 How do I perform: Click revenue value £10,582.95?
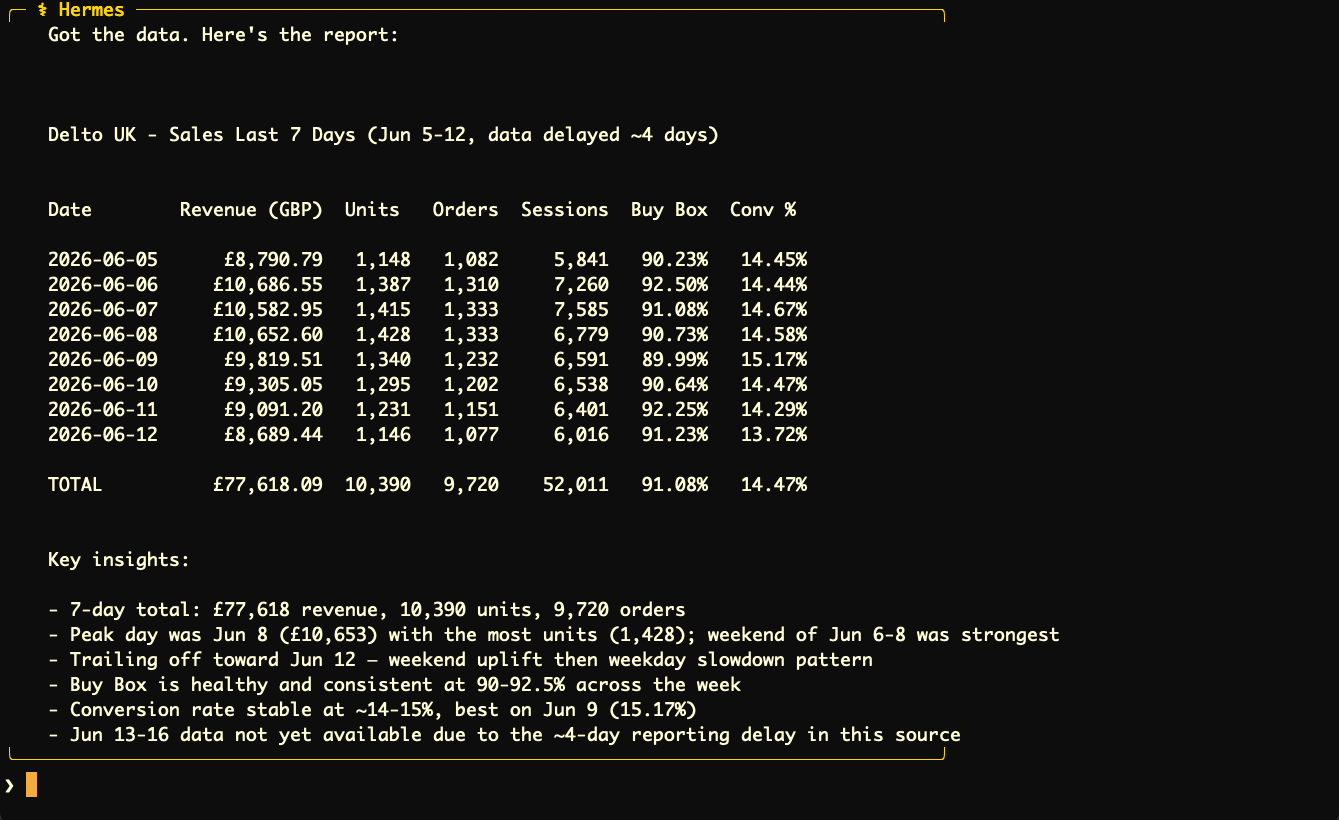268,310
